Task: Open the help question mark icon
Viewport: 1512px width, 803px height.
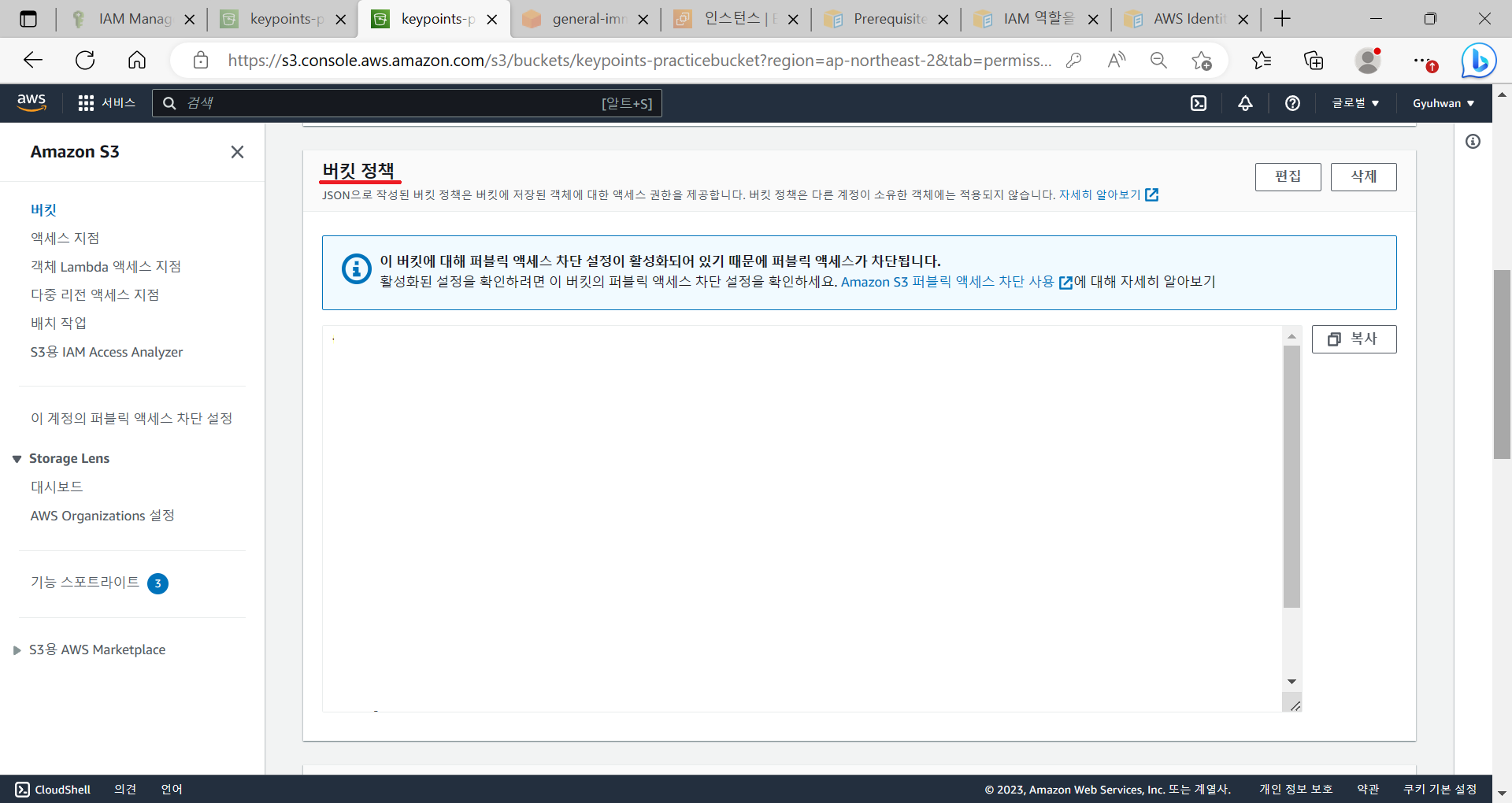Action: click(1292, 103)
